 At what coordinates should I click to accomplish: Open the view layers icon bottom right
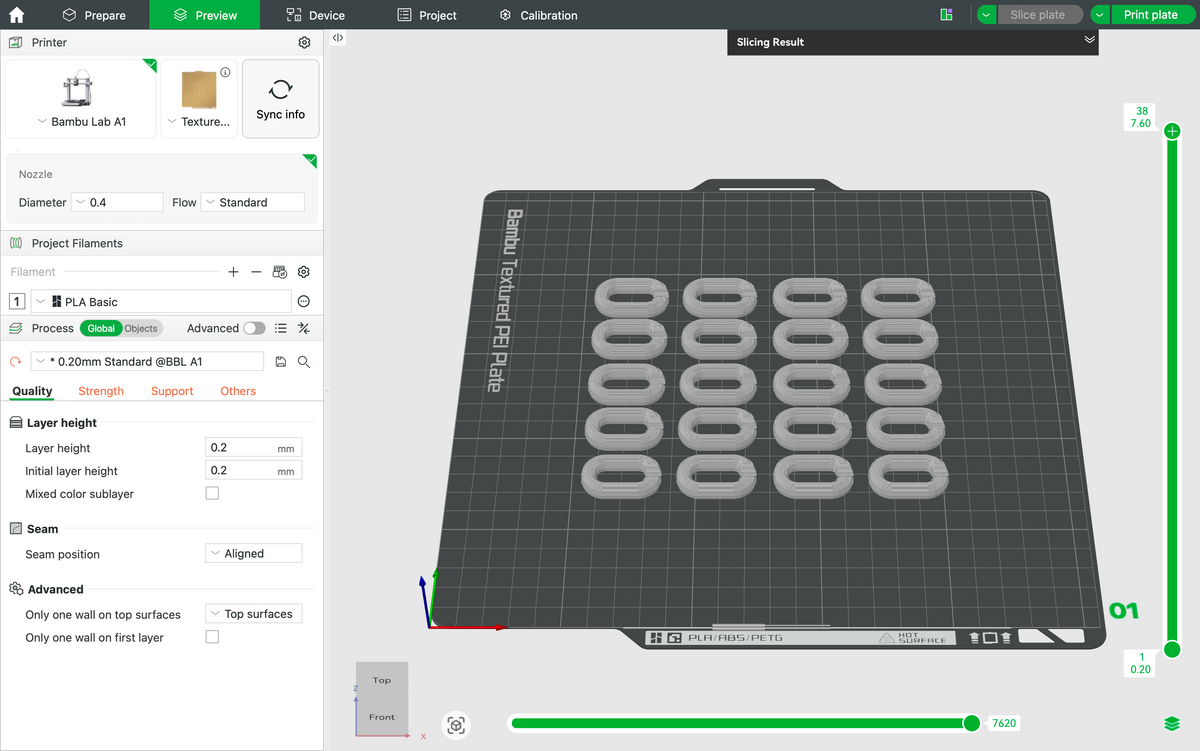coord(1172,723)
